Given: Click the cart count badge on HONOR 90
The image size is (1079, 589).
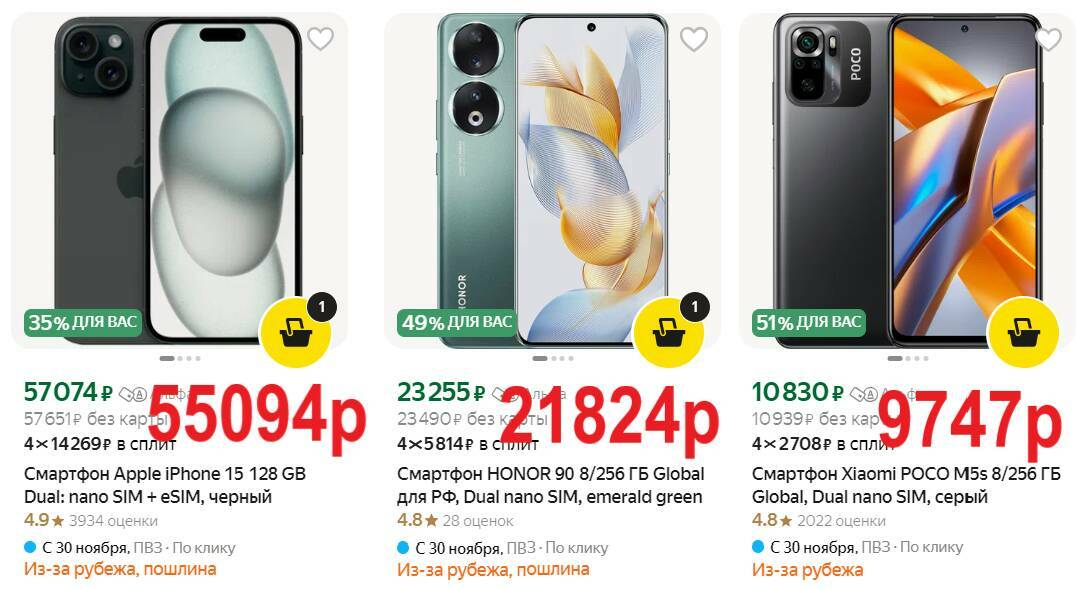Looking at the screenshot, I should (694, 307).
